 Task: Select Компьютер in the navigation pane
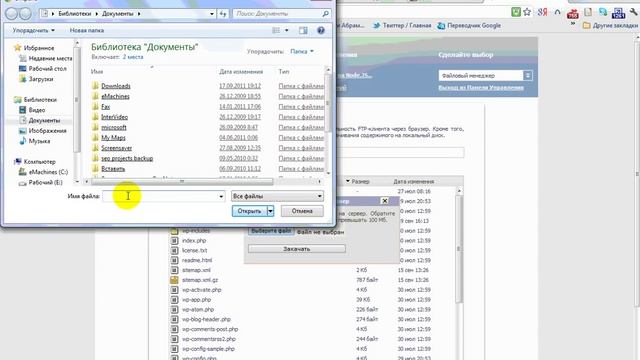coord(35,162)
